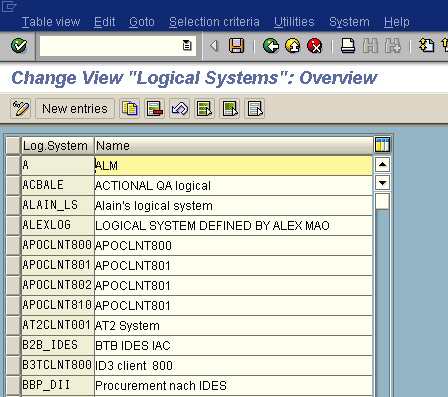The height and width of the screenshot is (397, 448).
Task: Collapse command field via left triangle
Action: pos(214,46)
